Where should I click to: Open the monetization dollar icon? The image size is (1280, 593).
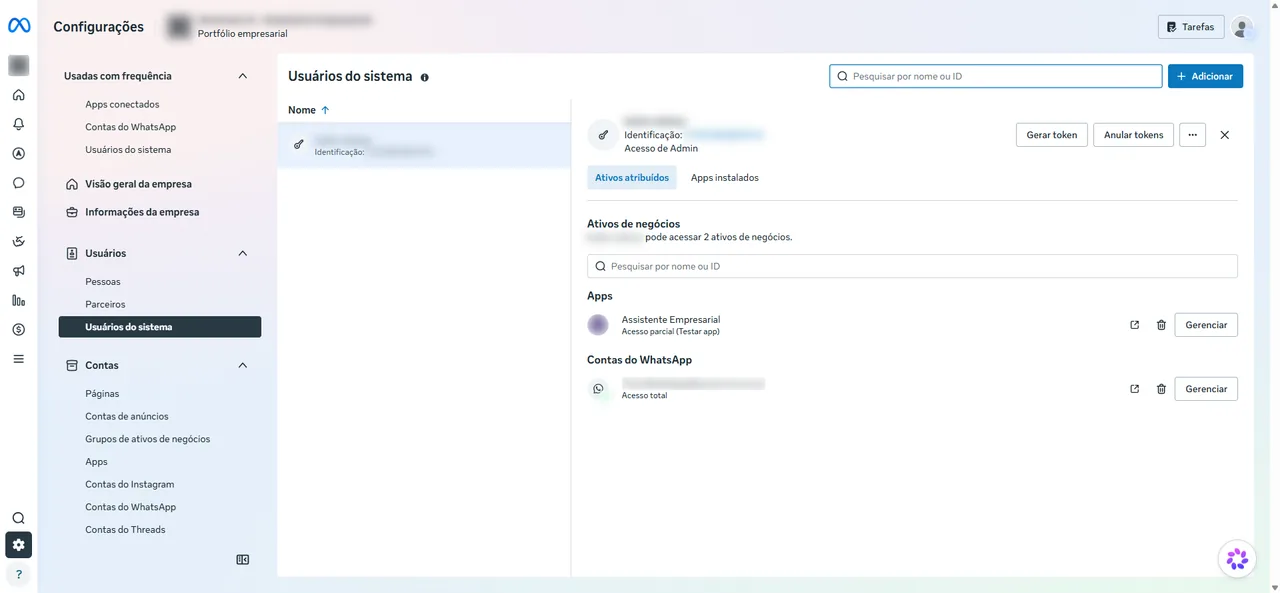[x=18, y=329]
